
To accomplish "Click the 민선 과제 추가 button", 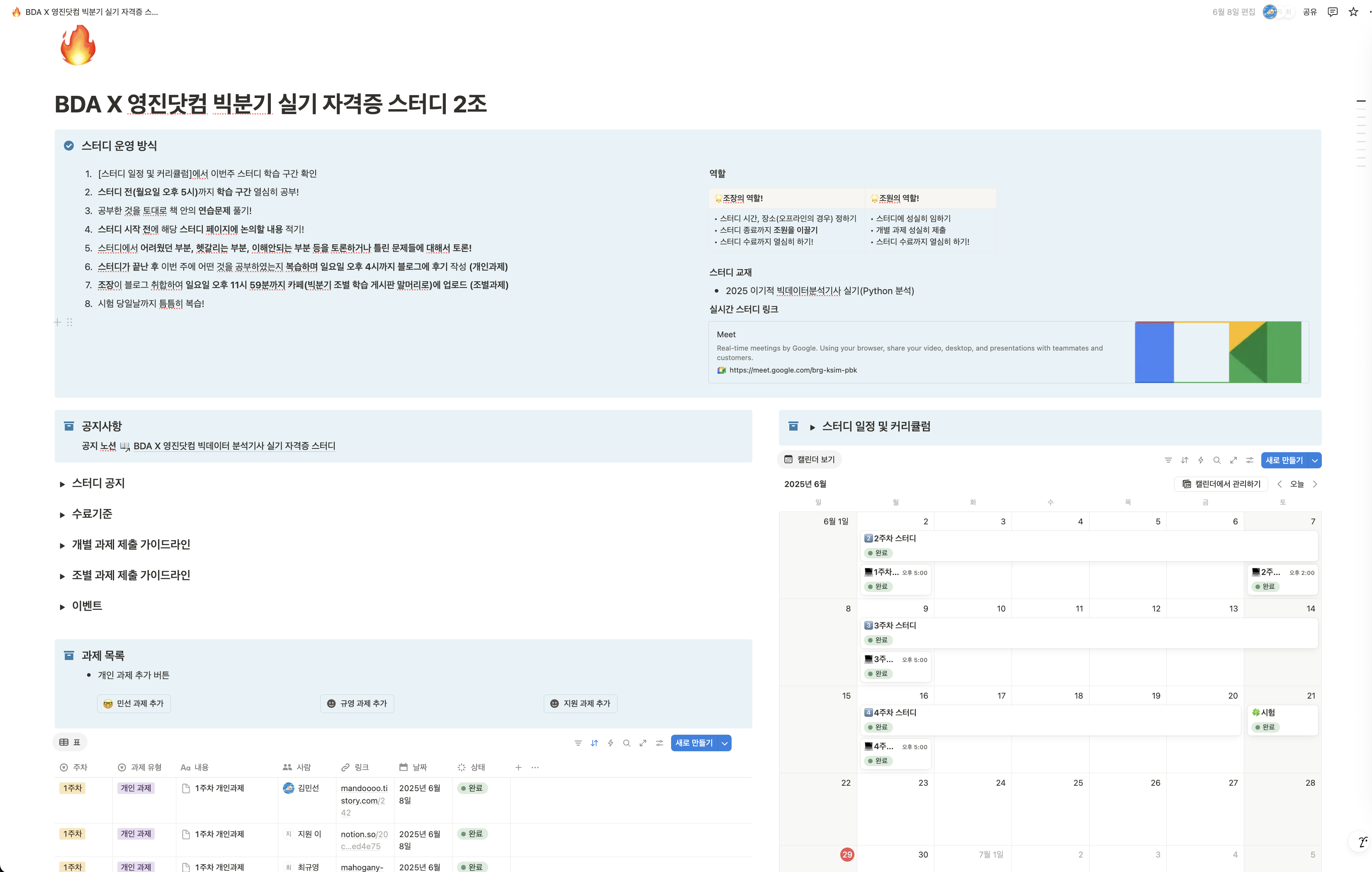I will [x=134, y=703].
